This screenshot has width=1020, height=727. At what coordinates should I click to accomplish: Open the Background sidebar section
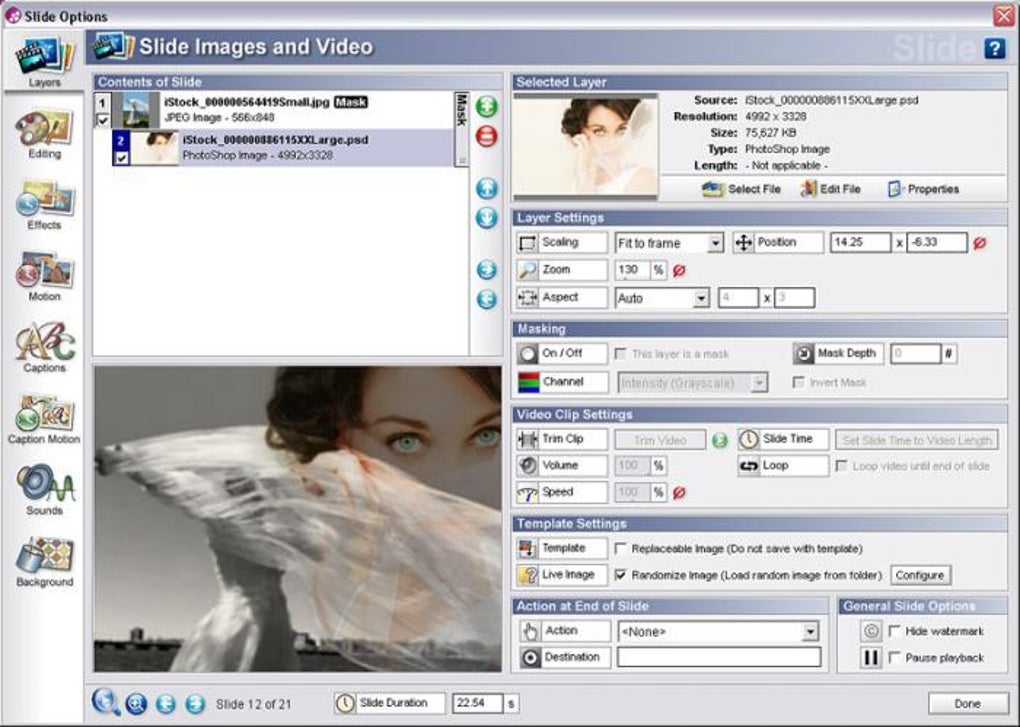(44, 562)
